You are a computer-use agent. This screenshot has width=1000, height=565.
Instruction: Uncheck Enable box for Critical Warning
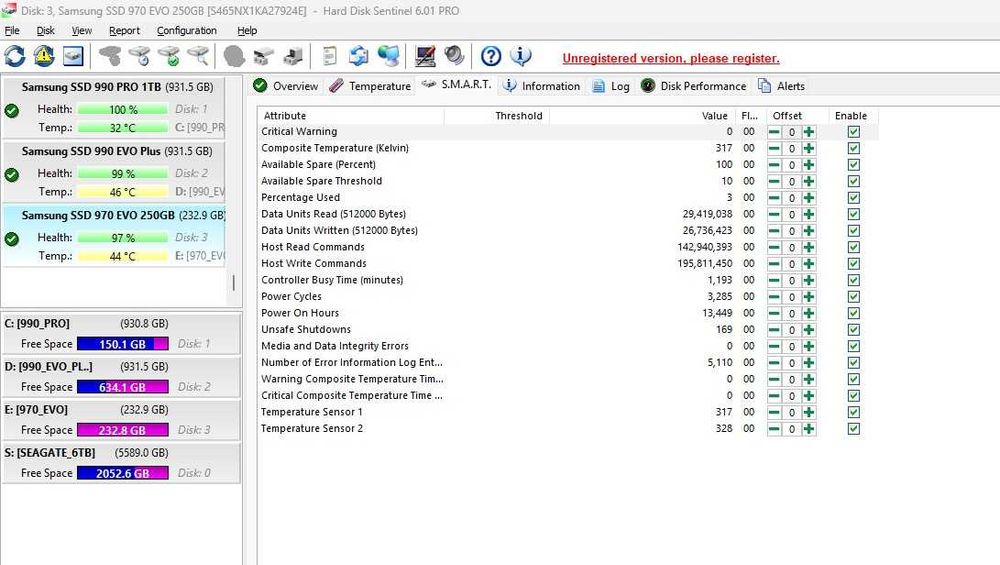coord(853,132)
